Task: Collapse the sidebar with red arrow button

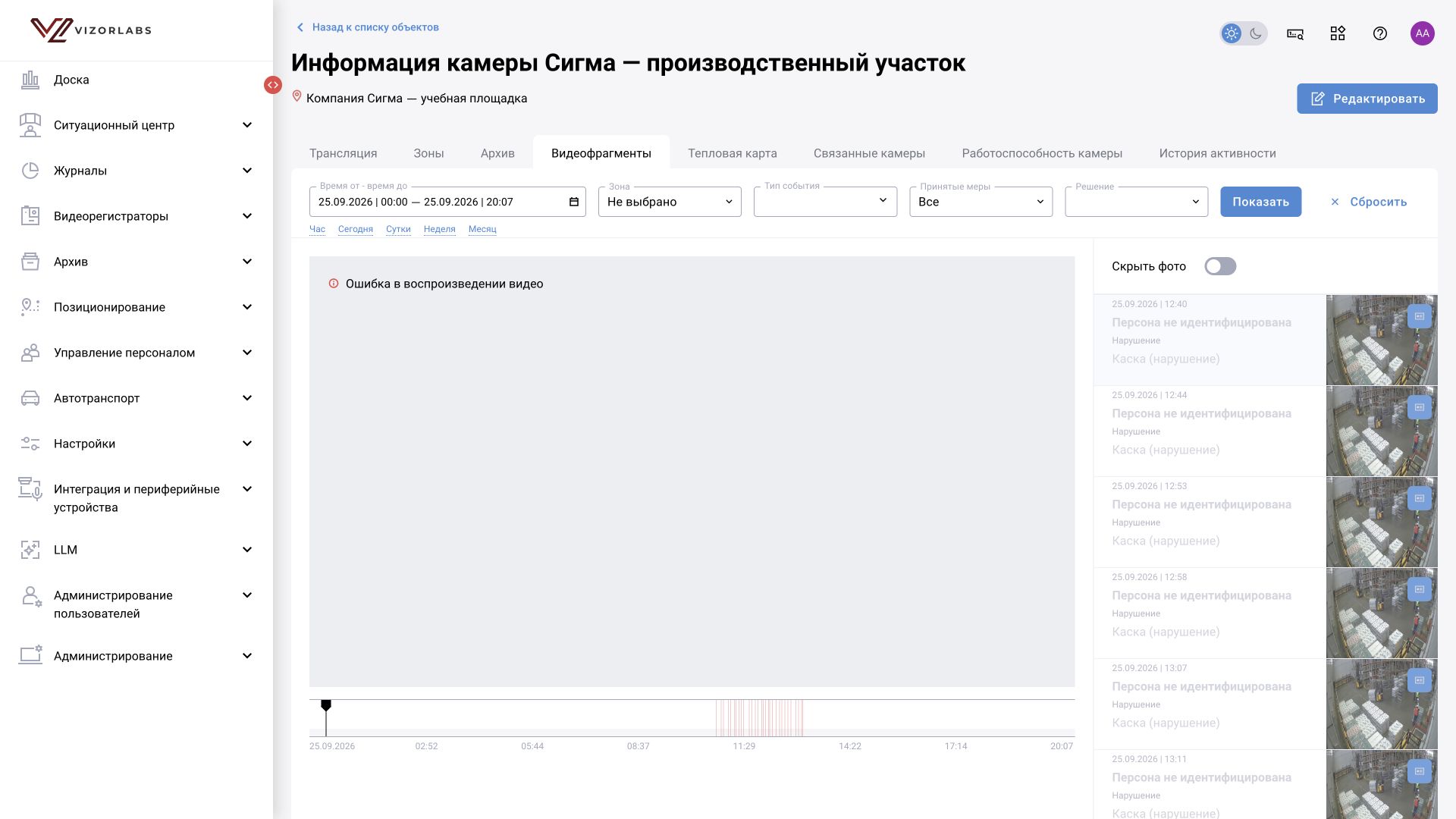Action: [x=273, y=85]
